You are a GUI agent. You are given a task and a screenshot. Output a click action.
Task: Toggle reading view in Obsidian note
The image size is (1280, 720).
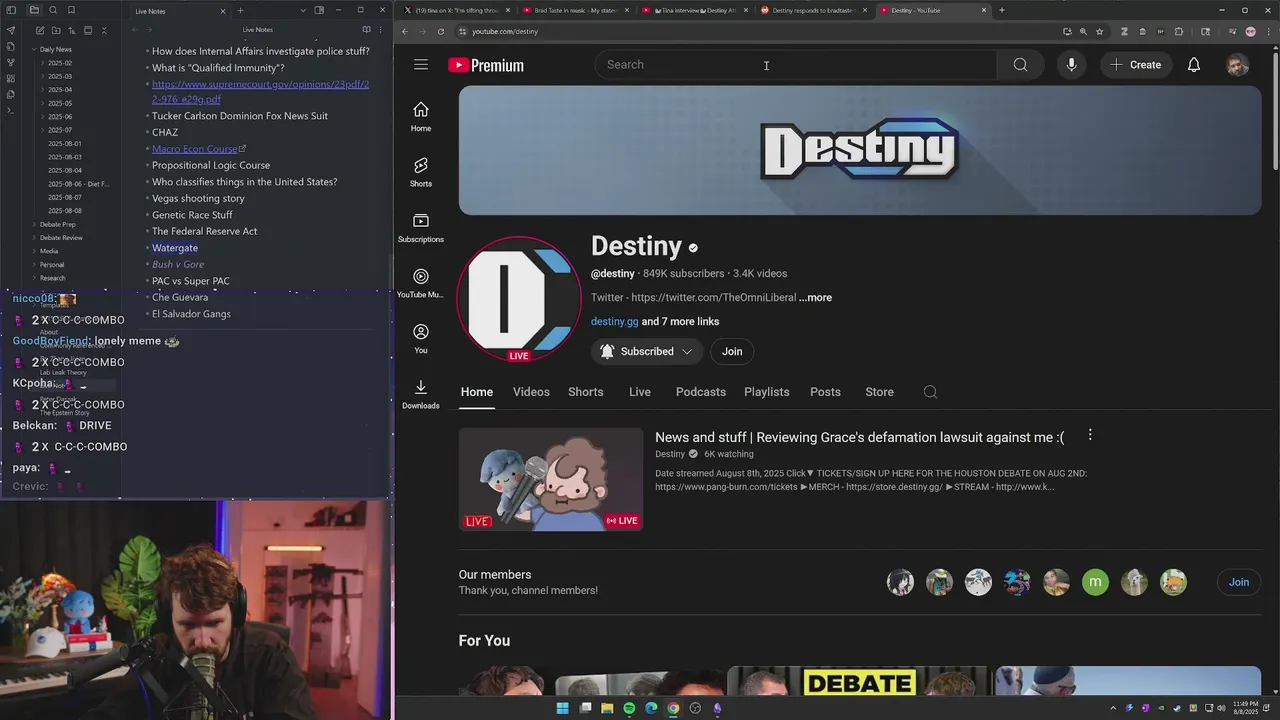(x=366, y=30)
